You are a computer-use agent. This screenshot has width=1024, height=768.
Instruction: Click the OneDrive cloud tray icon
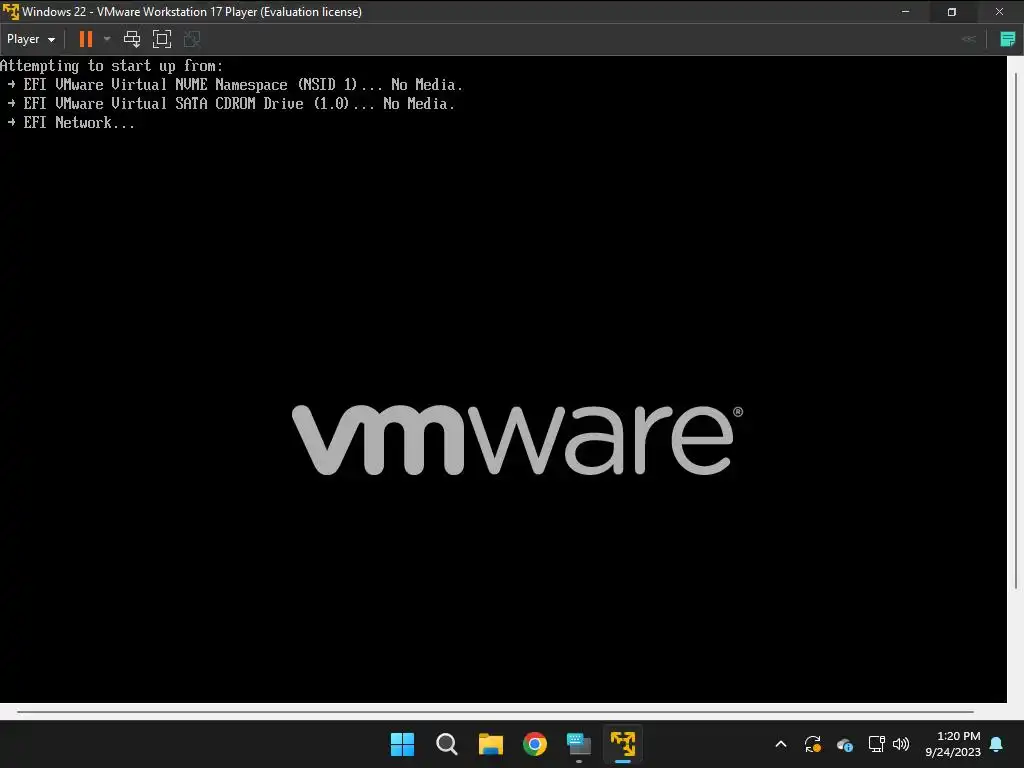pyautogui.click(x=844, y=744)
